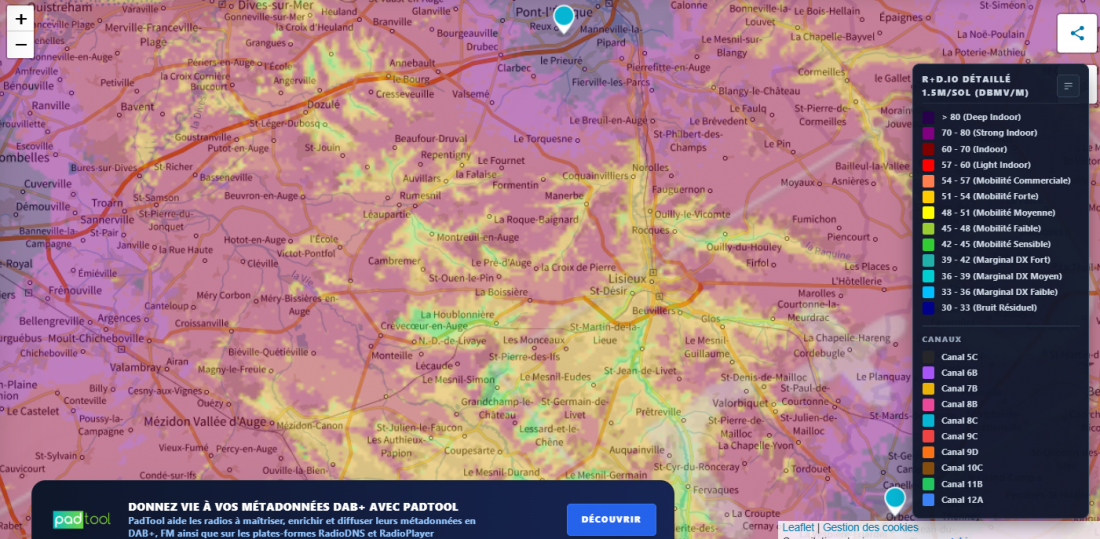Viewport: 1100px width, 539px height.
Task: Click the 42 - 45 Mobilité Sensible swatch
Action: point(928,244)
